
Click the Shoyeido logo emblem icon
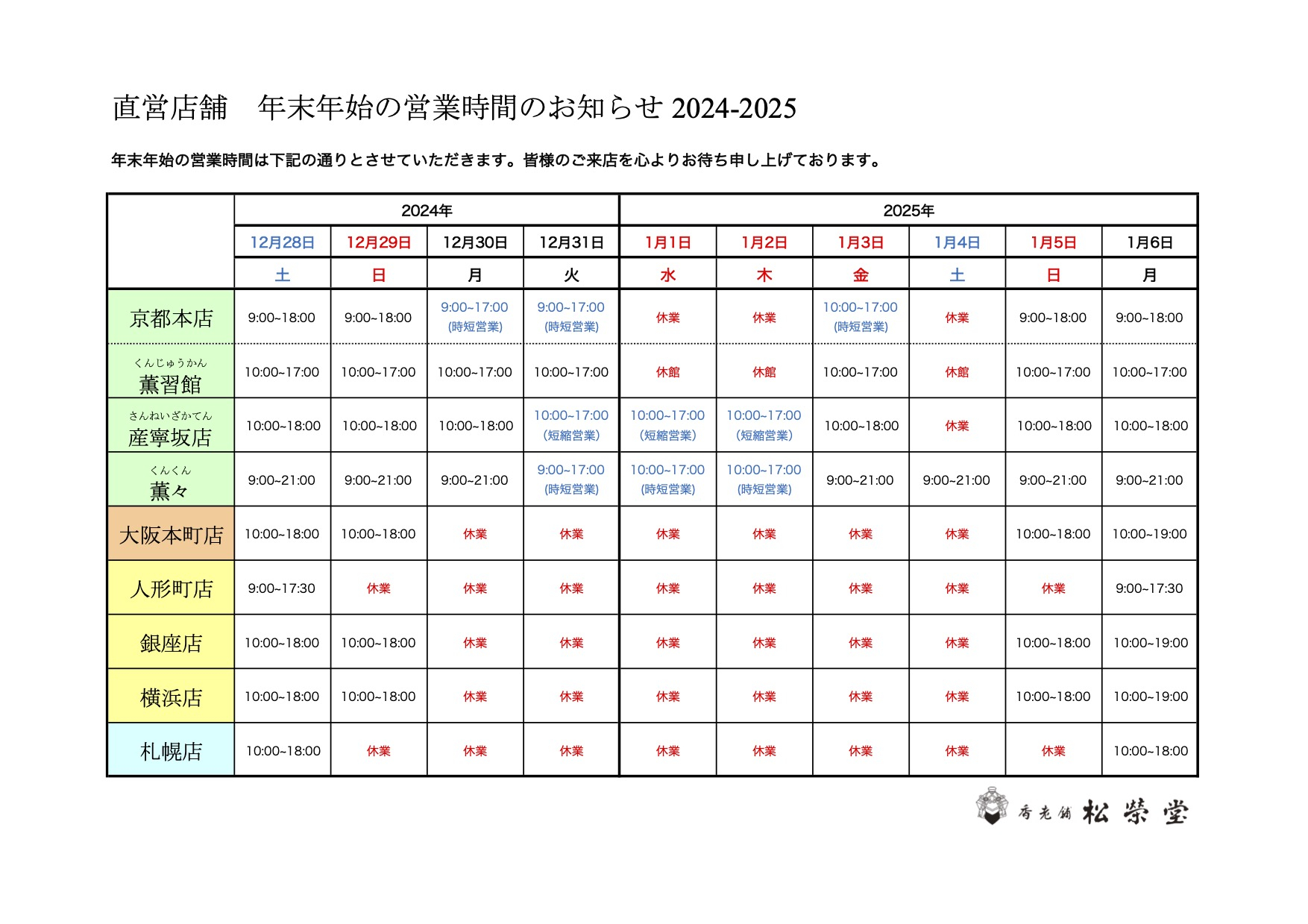(x=991, y=807)
